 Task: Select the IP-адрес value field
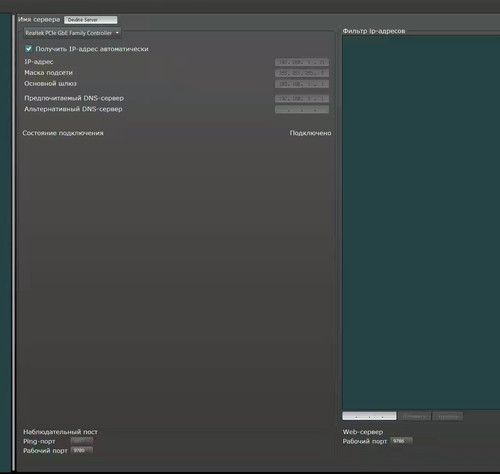coord(302,62)
